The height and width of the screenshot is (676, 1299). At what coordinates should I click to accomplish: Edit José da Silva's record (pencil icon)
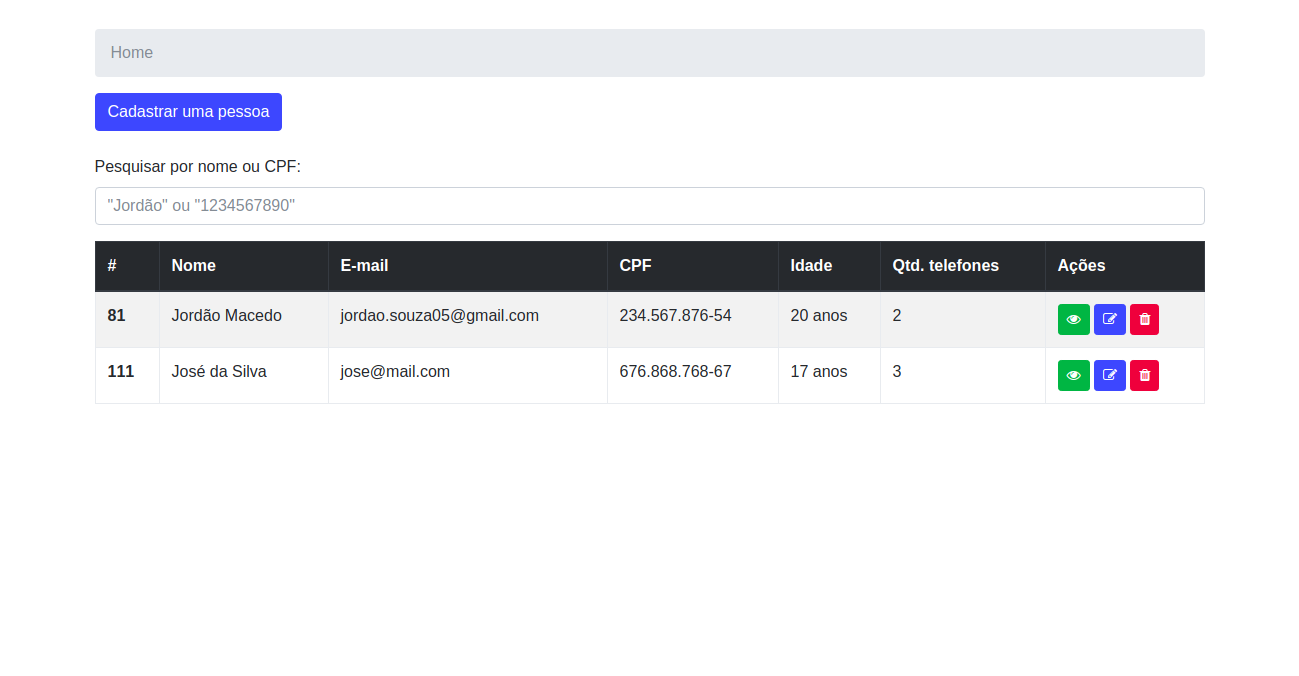point(1109,375)
